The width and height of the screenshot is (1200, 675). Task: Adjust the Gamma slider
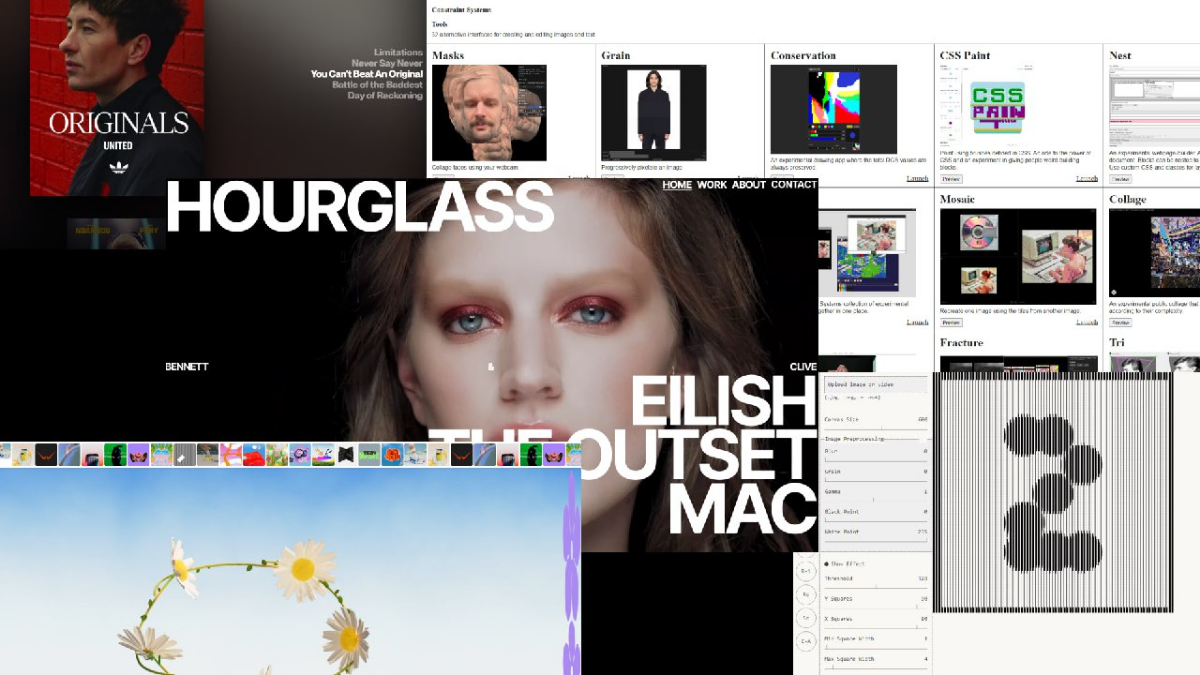[876, 500]
